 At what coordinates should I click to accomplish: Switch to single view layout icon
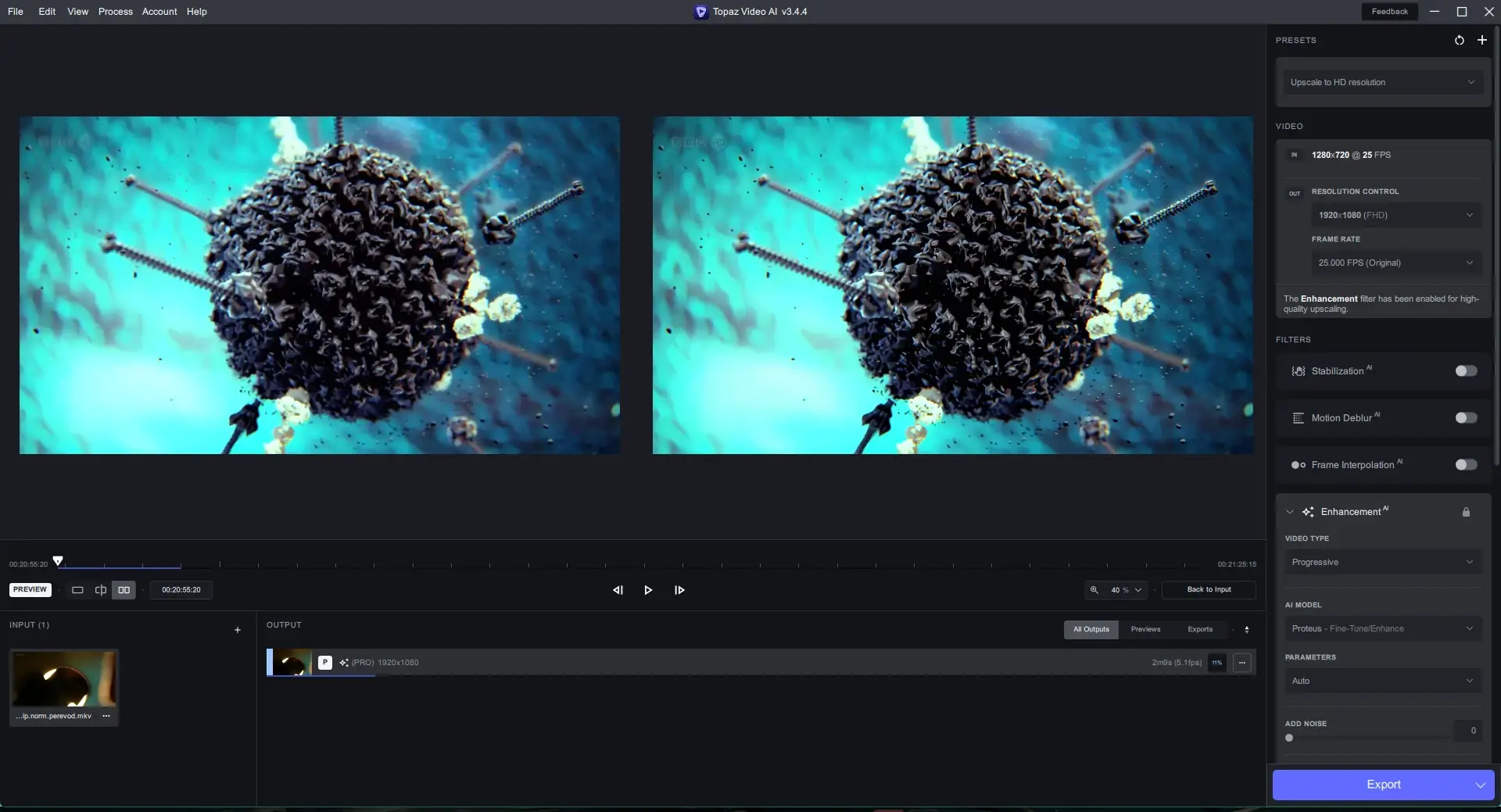(77, 590)
